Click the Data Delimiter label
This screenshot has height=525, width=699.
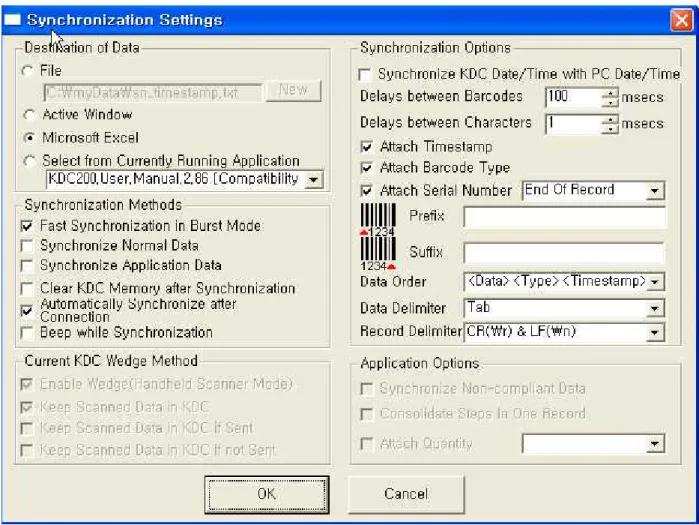[403, 308]
